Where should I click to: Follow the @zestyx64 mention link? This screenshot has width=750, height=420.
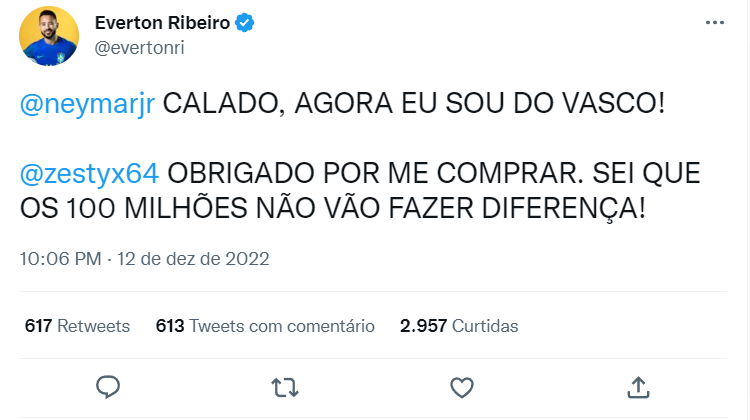[90, 172]
